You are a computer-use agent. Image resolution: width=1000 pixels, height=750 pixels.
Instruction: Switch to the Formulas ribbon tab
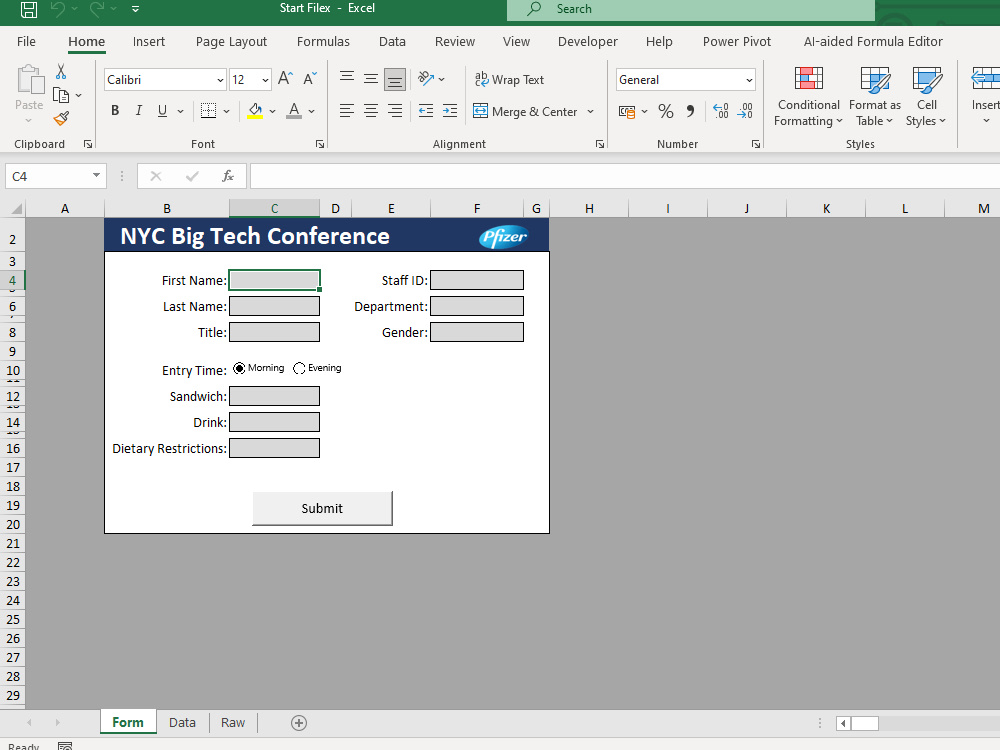(x=323, y=41)
